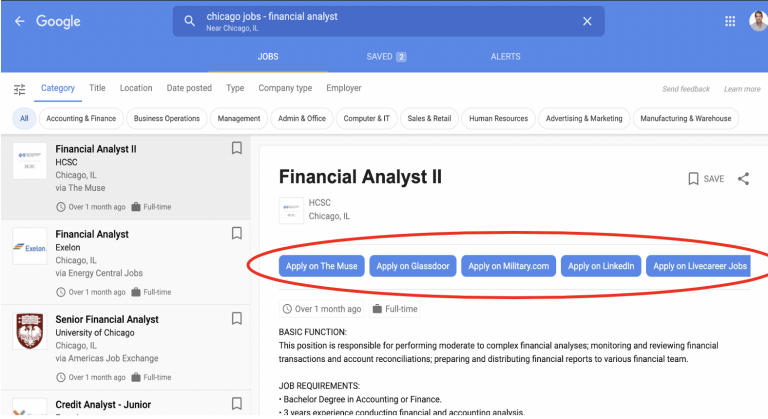Select the Date posted filter tab

pyautogui.click(x=189, y=88)
